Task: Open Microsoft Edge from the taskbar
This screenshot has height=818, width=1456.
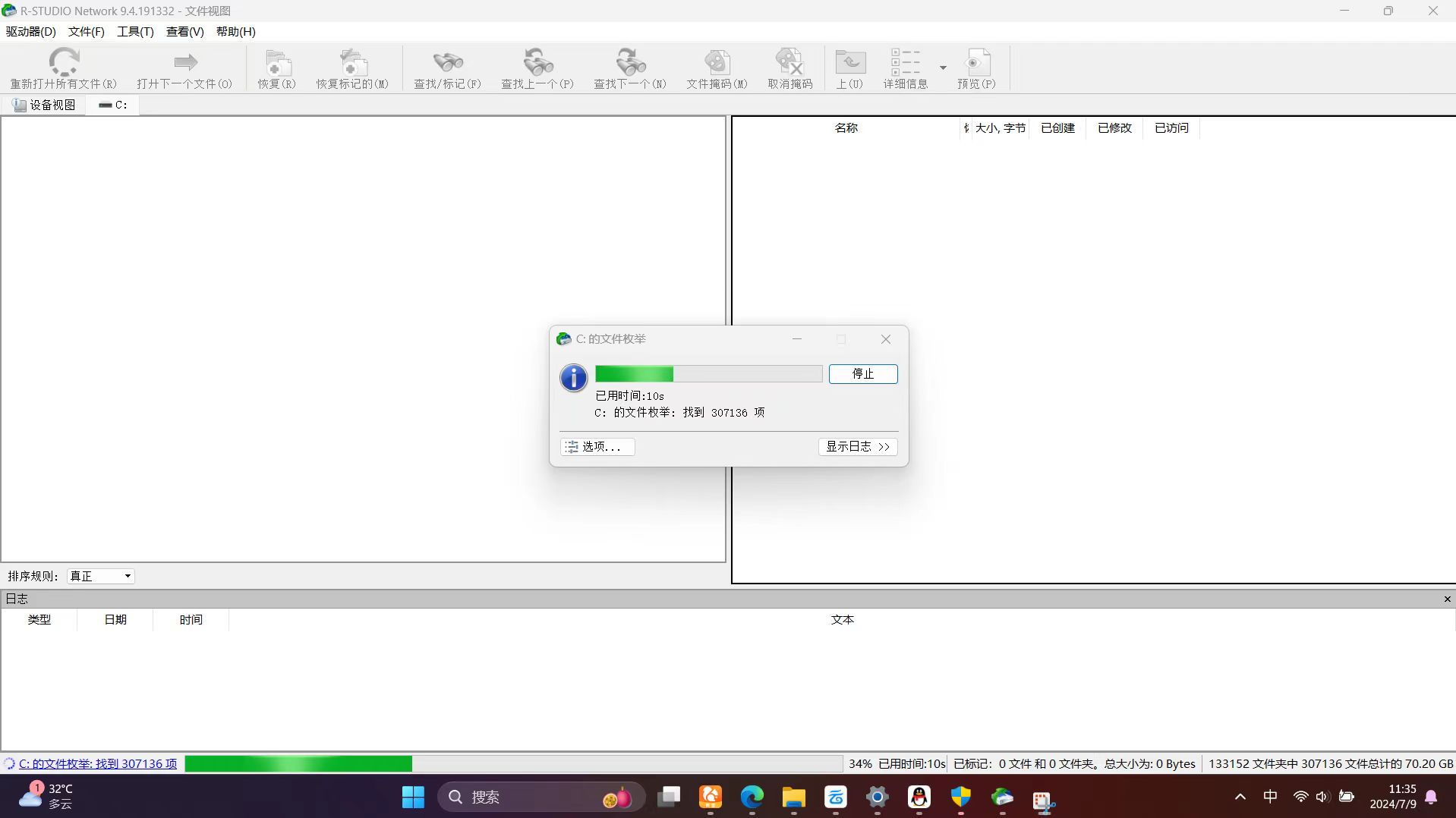Action: (752, 797)
